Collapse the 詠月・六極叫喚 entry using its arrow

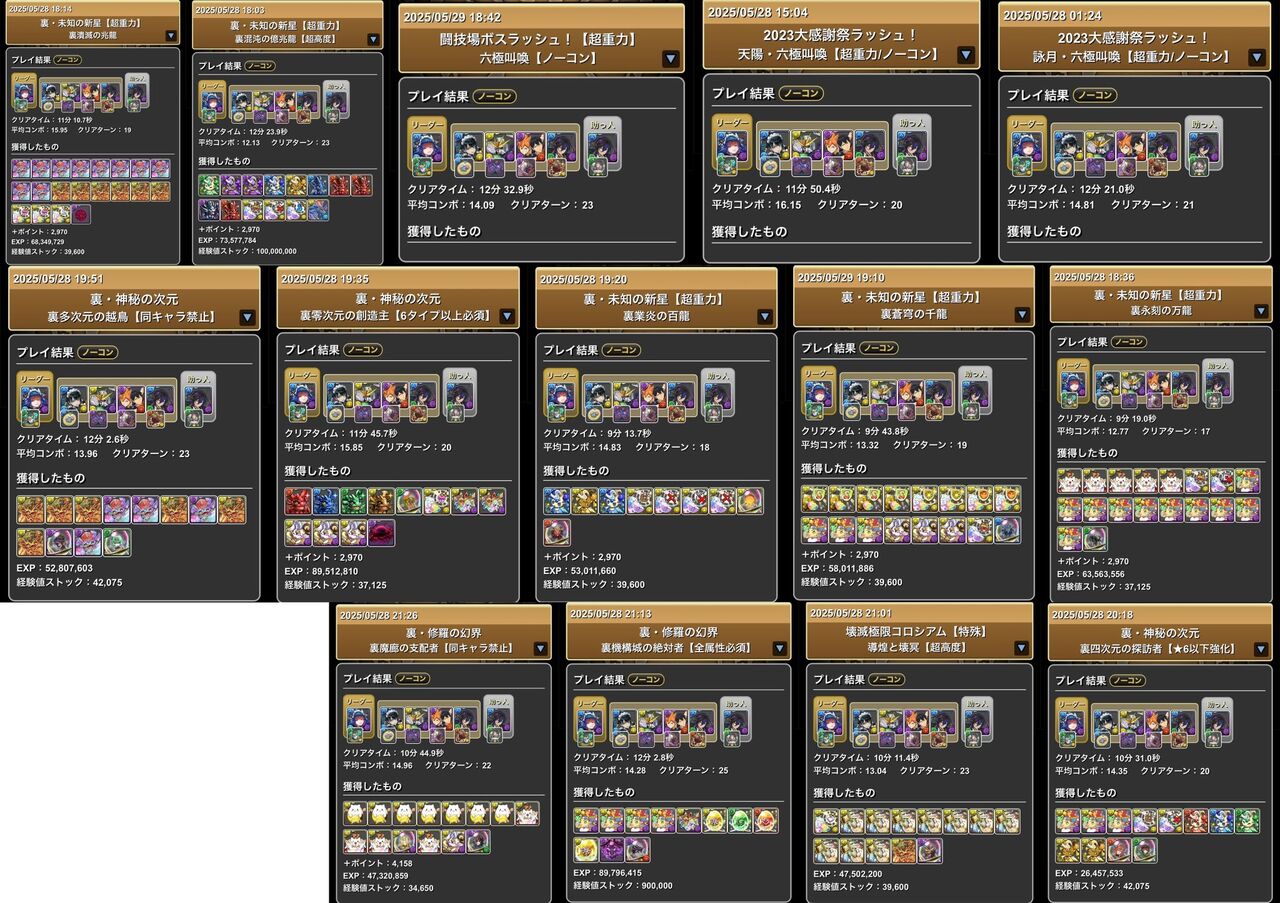click(1257, 57)
